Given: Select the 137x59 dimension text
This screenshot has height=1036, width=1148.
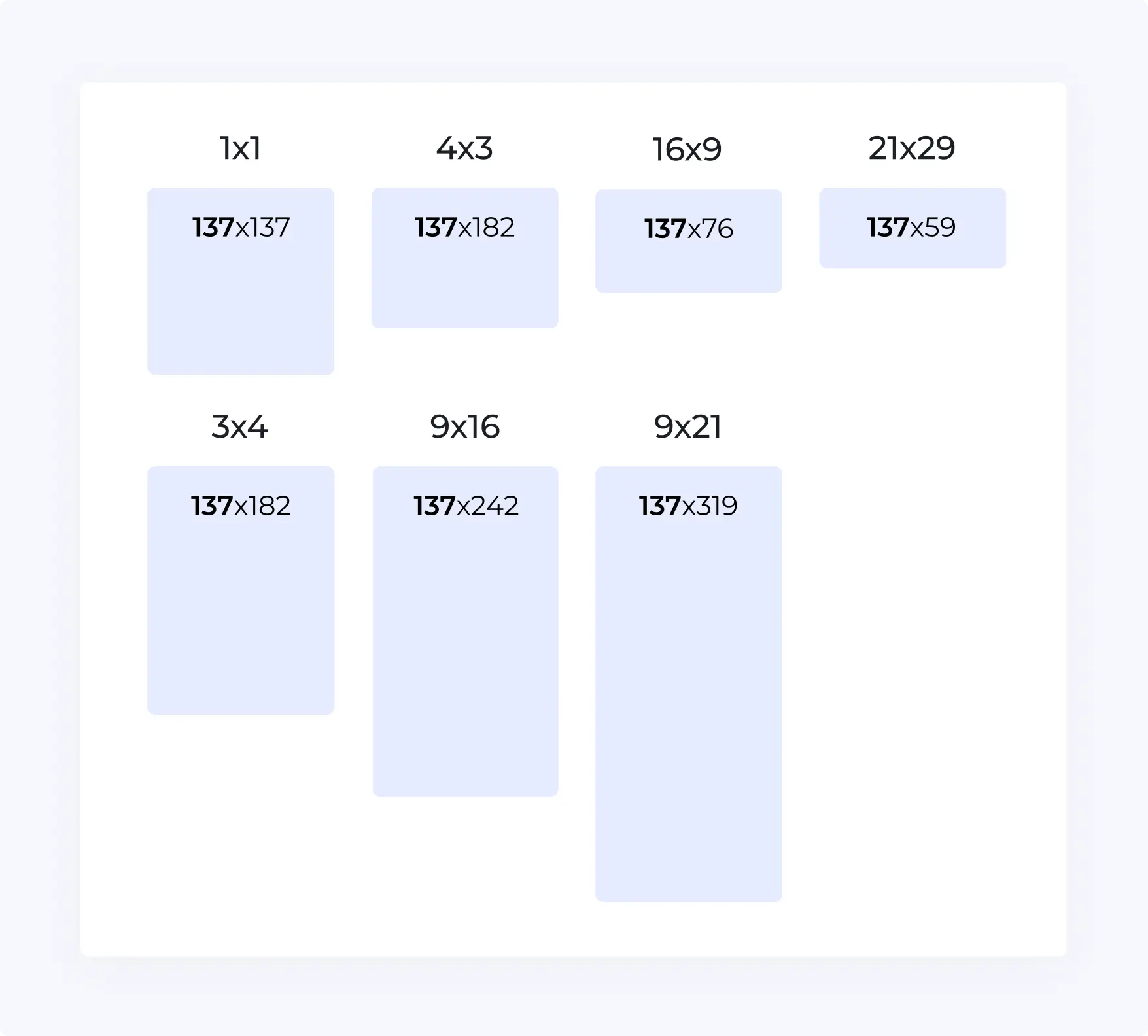Looking at the screenshot, I should tap(911, 228).
